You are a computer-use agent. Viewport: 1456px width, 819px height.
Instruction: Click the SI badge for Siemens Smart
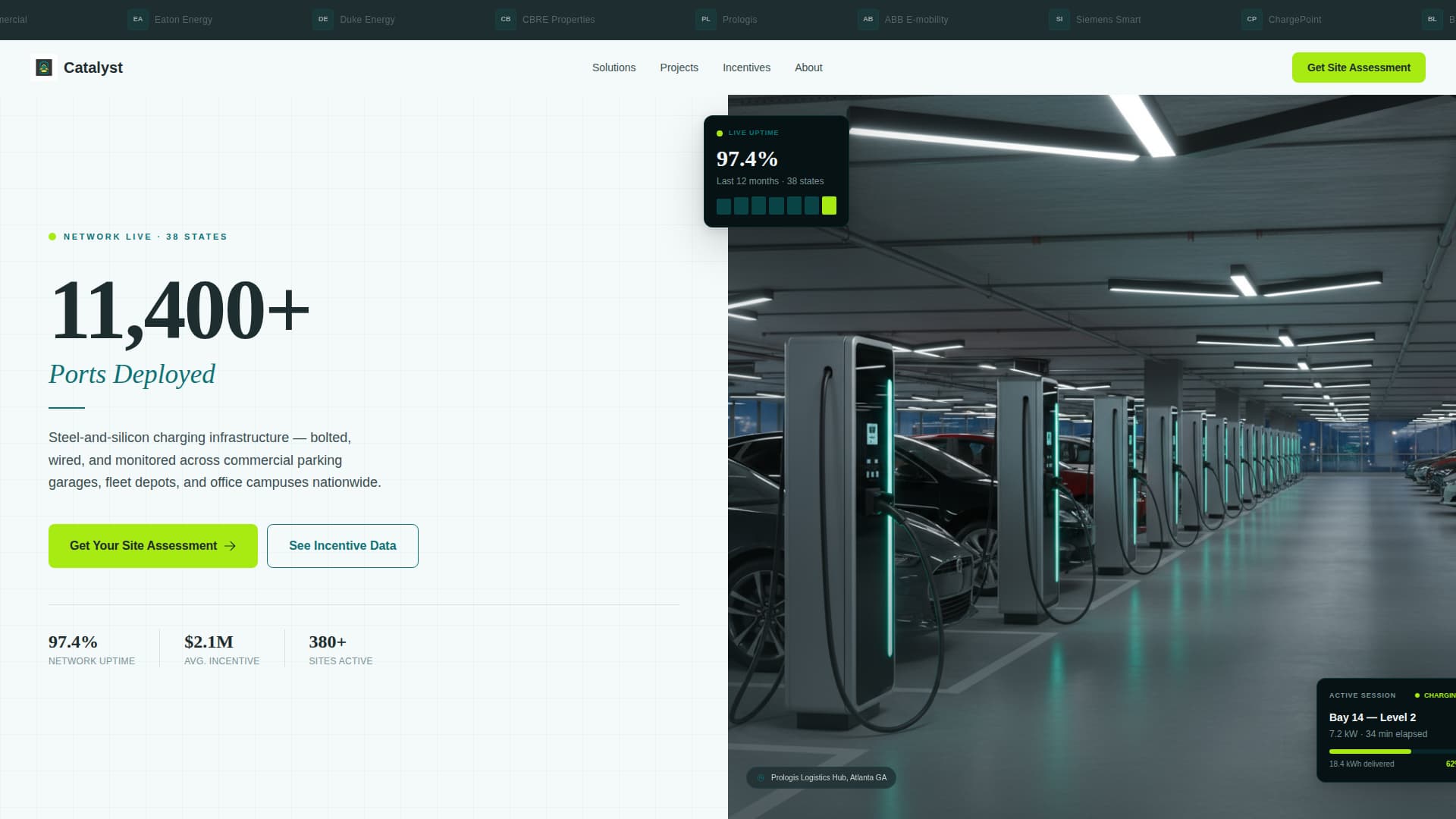[x=1059, y=19]
